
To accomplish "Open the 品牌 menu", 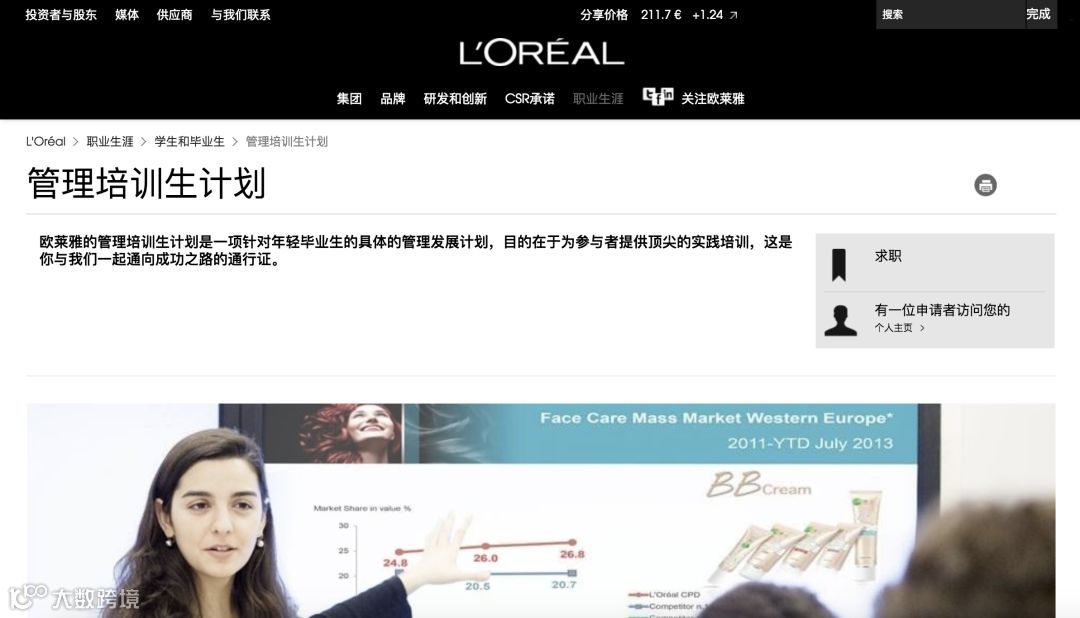I will 393,99.
